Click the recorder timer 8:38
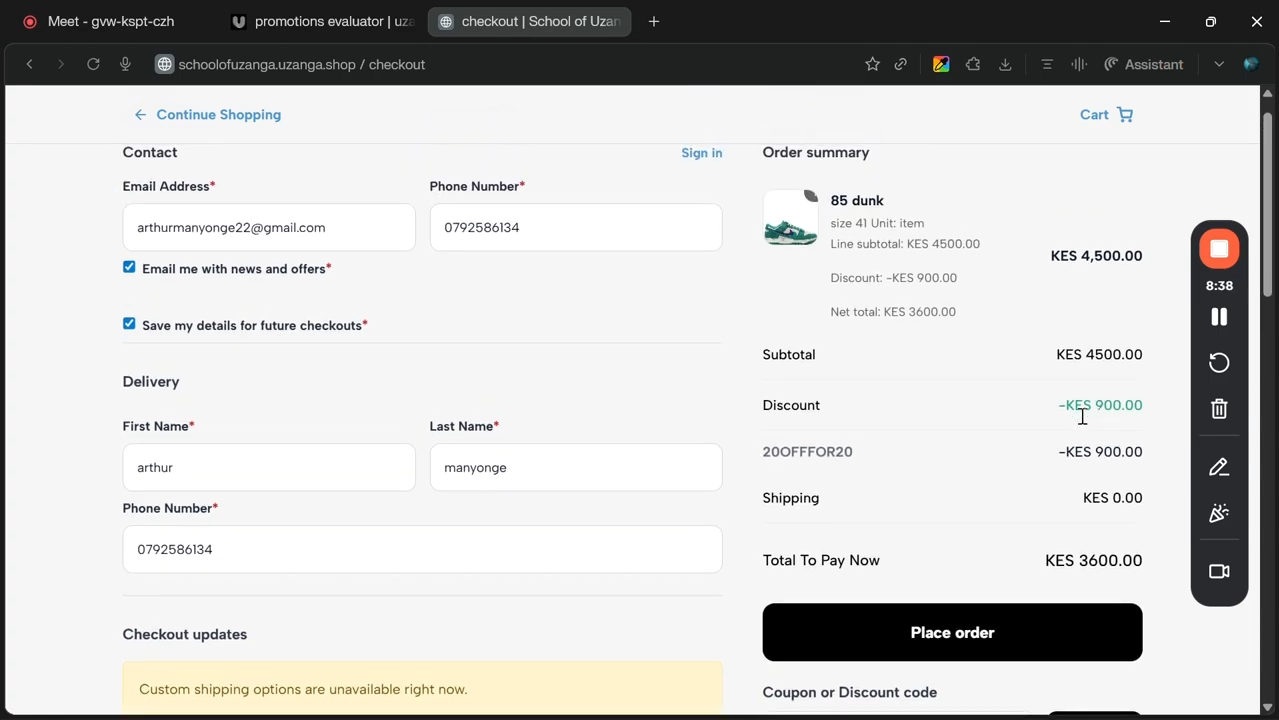Screen dimensions: 1279x720 click(1219, 286)
